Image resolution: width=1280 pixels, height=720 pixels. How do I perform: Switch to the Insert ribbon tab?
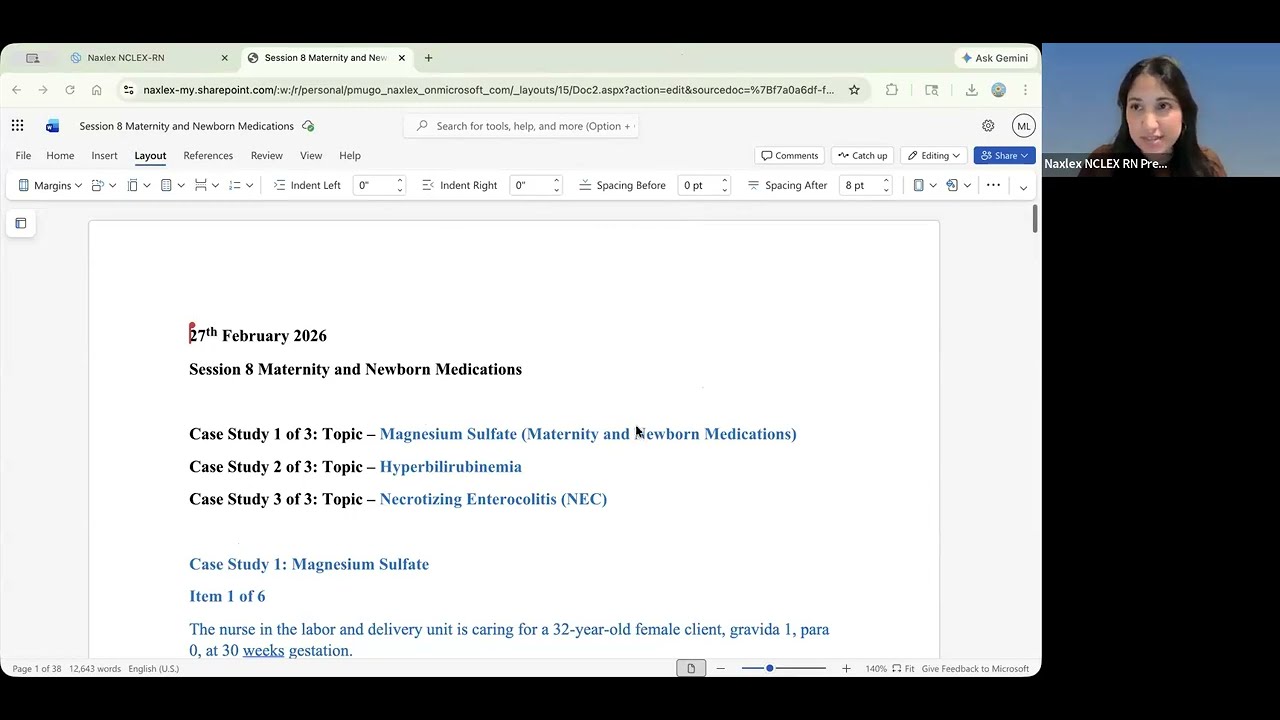tap(104, 155)
